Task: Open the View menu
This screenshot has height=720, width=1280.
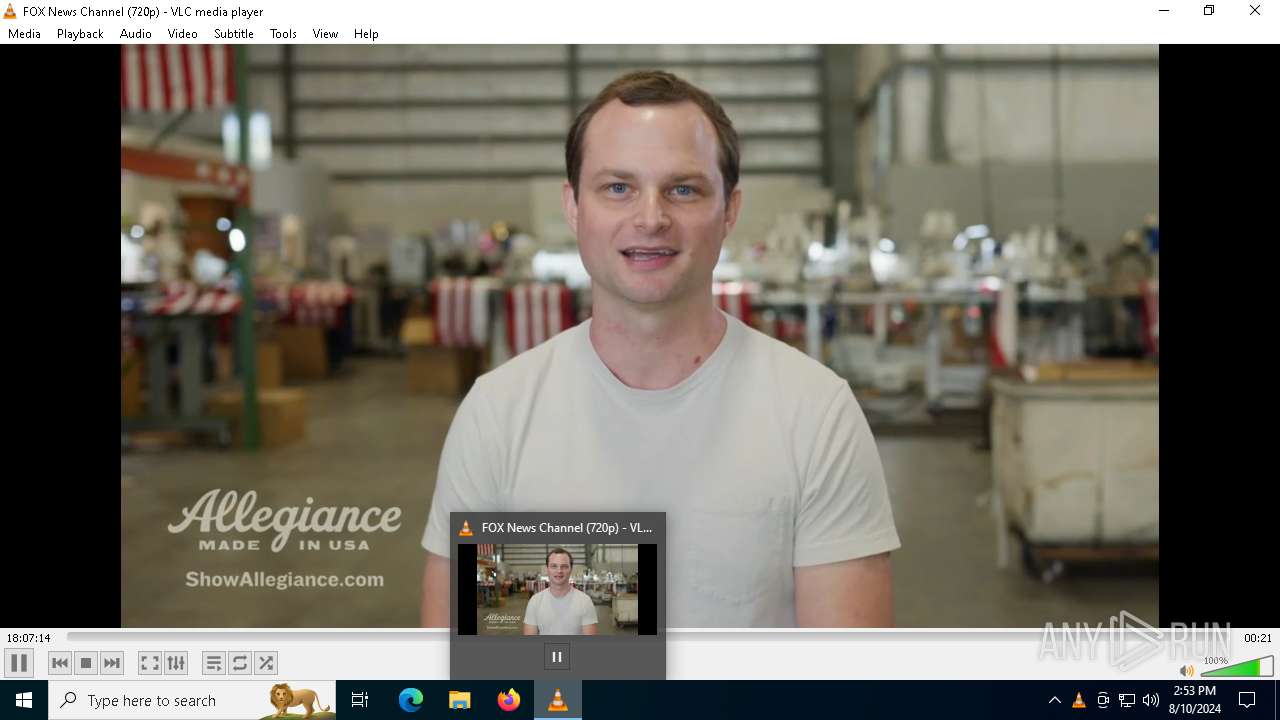Action: point(325,33)
